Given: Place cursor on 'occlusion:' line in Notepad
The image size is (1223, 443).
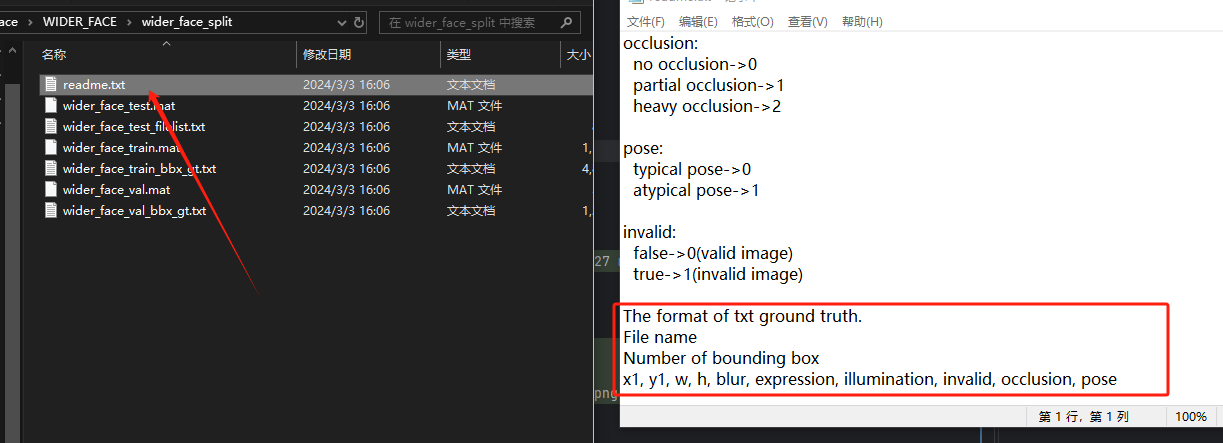Looking at the screenshot, I should coord(661,43).
